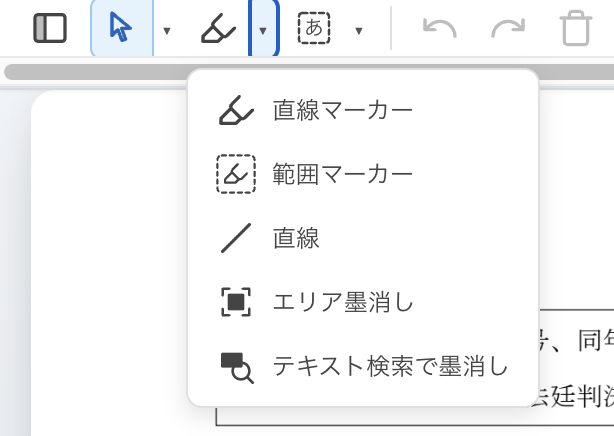Choose 直線マーカー from the menu
Viewport: 614px width, 436px height.
coord(363,110)
